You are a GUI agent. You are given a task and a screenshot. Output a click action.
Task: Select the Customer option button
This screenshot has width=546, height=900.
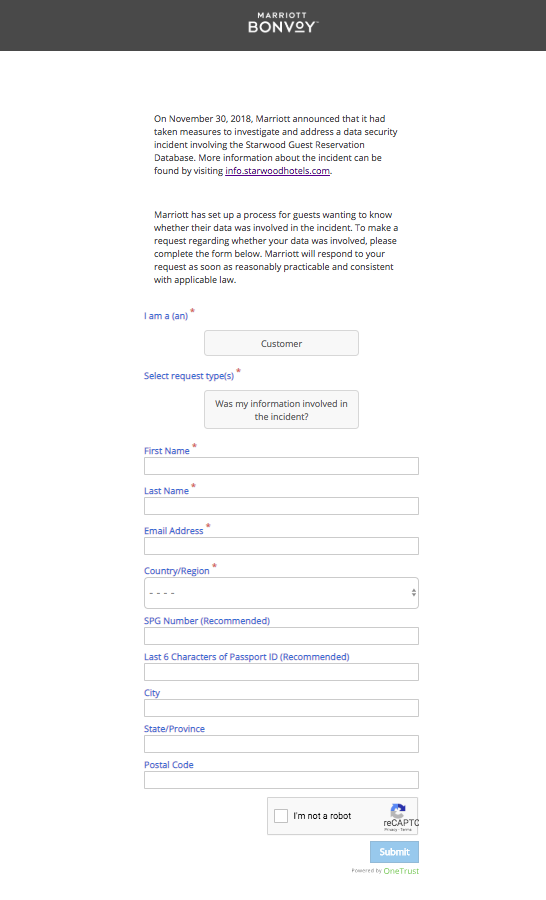coord(281,343)
